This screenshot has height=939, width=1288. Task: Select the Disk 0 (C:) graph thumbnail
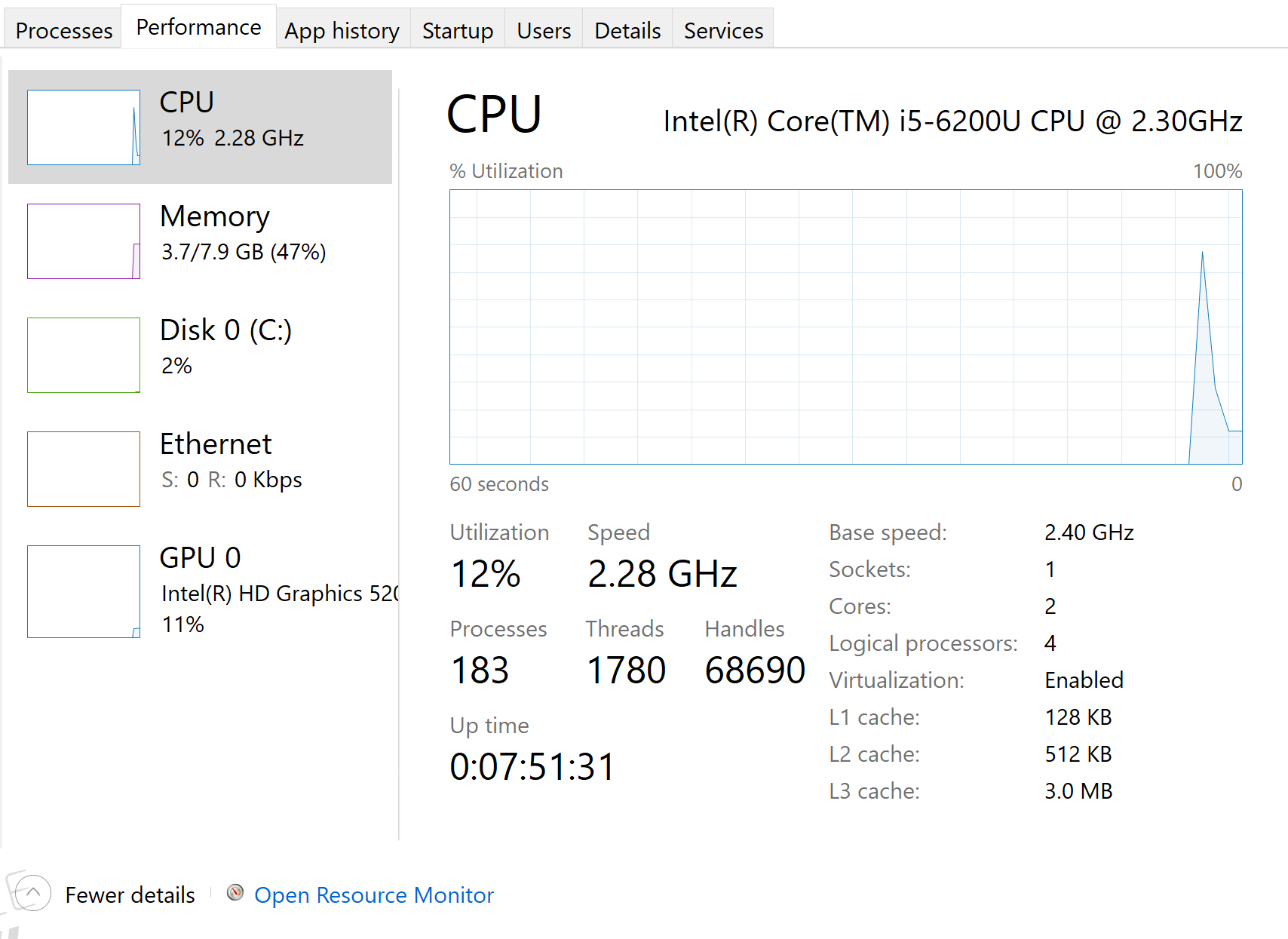coord(84,355)
